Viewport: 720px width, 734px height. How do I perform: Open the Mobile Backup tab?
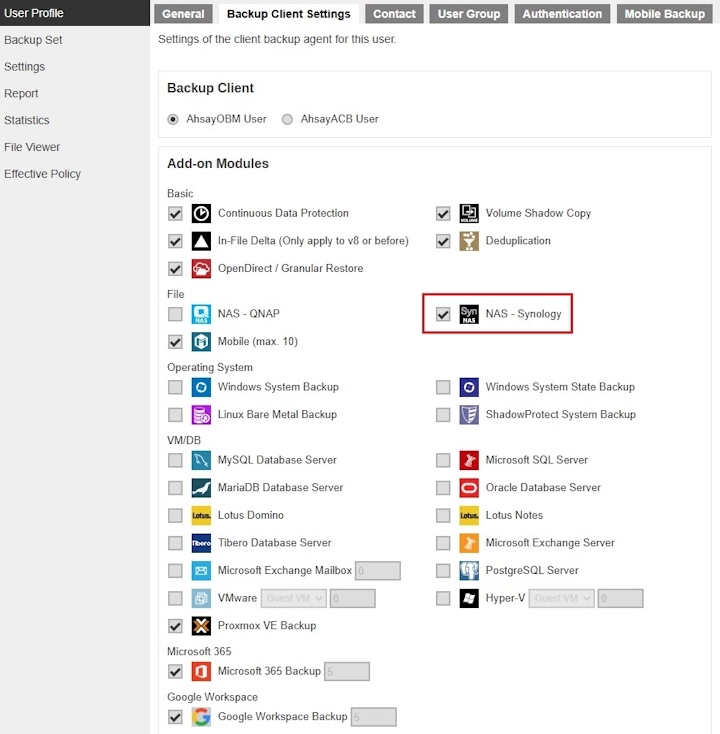click(664, 14)
